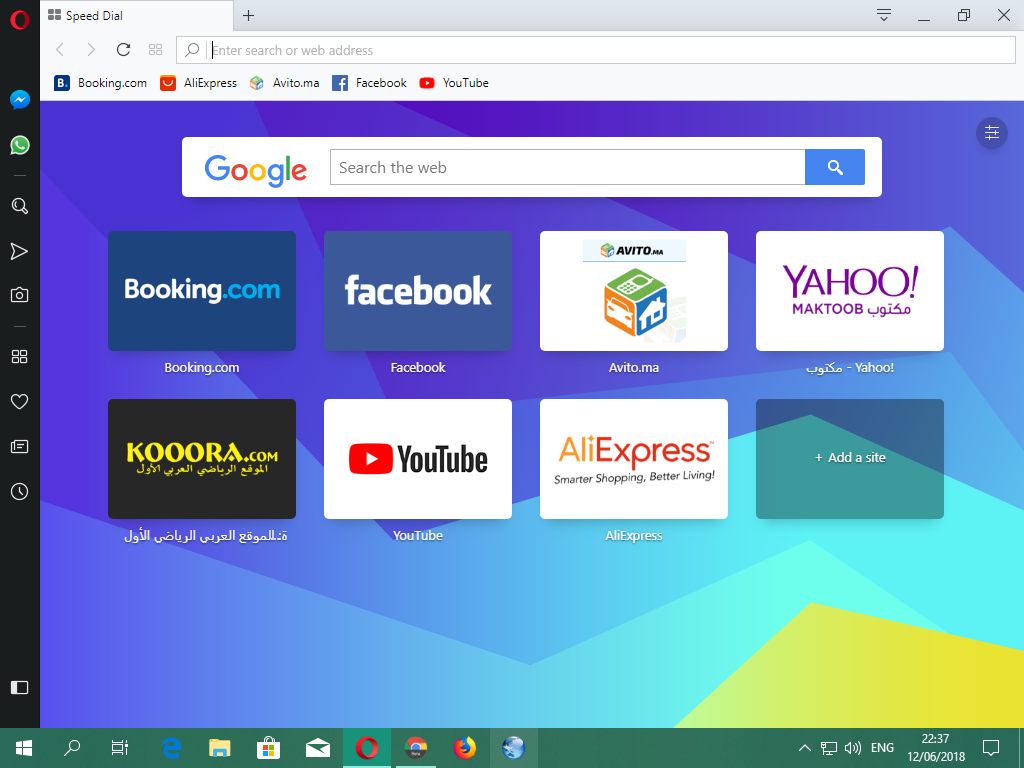
Task: Reload the current page
Action: point(123,50)
